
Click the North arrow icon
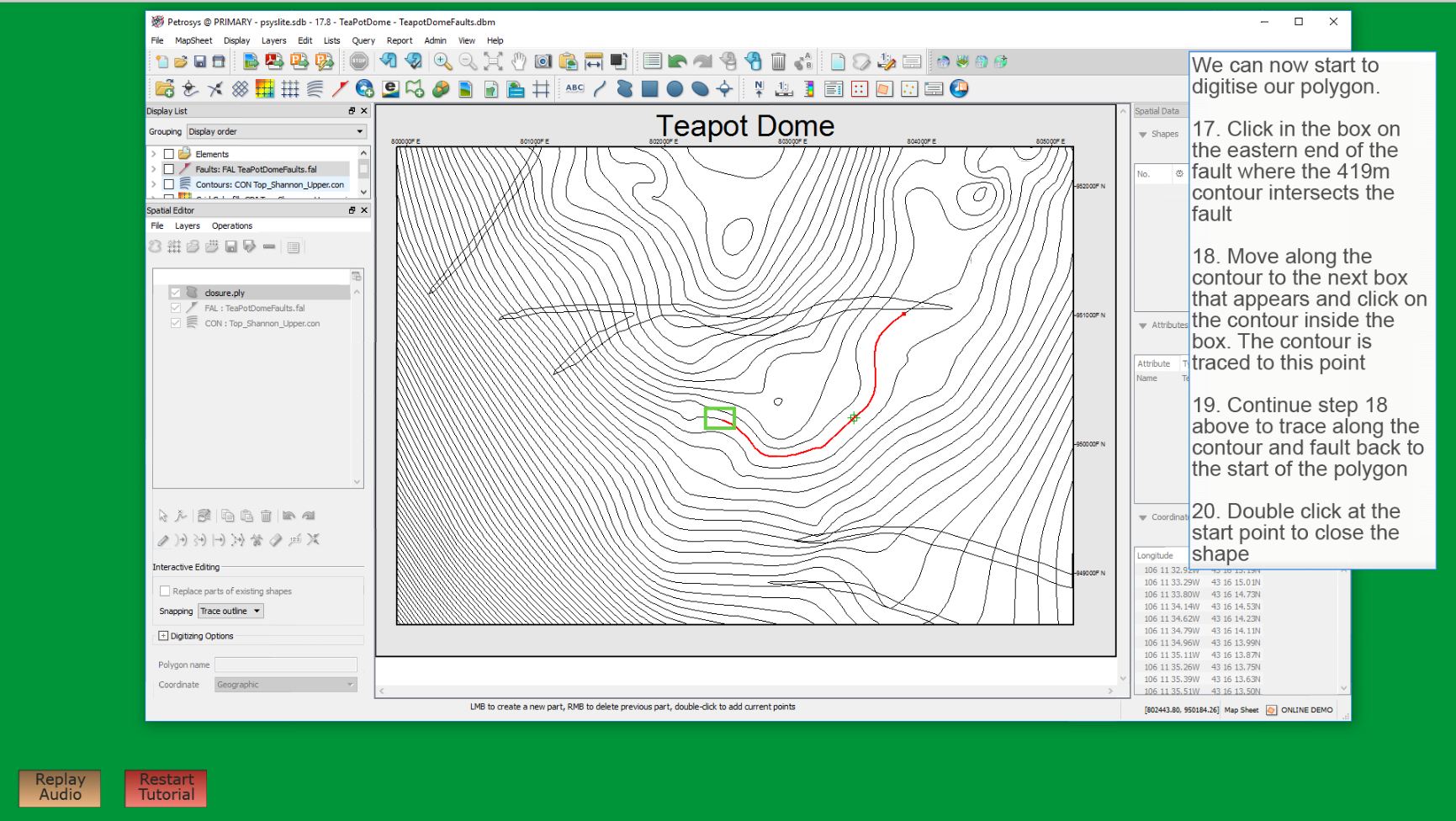pos(759,88)
